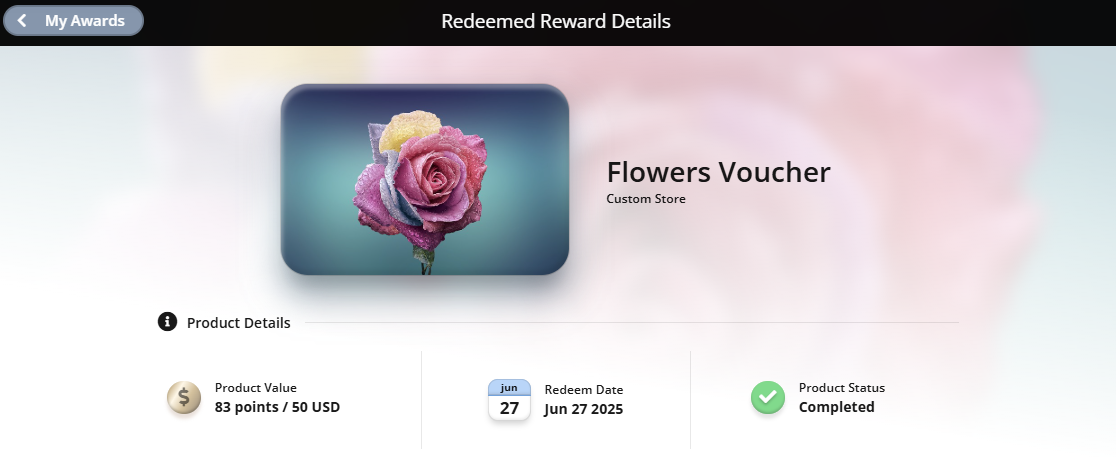This screenshot has height=457, width=1116.
Task: Click the Product Details section heading
Action: (x=238, y=322)
